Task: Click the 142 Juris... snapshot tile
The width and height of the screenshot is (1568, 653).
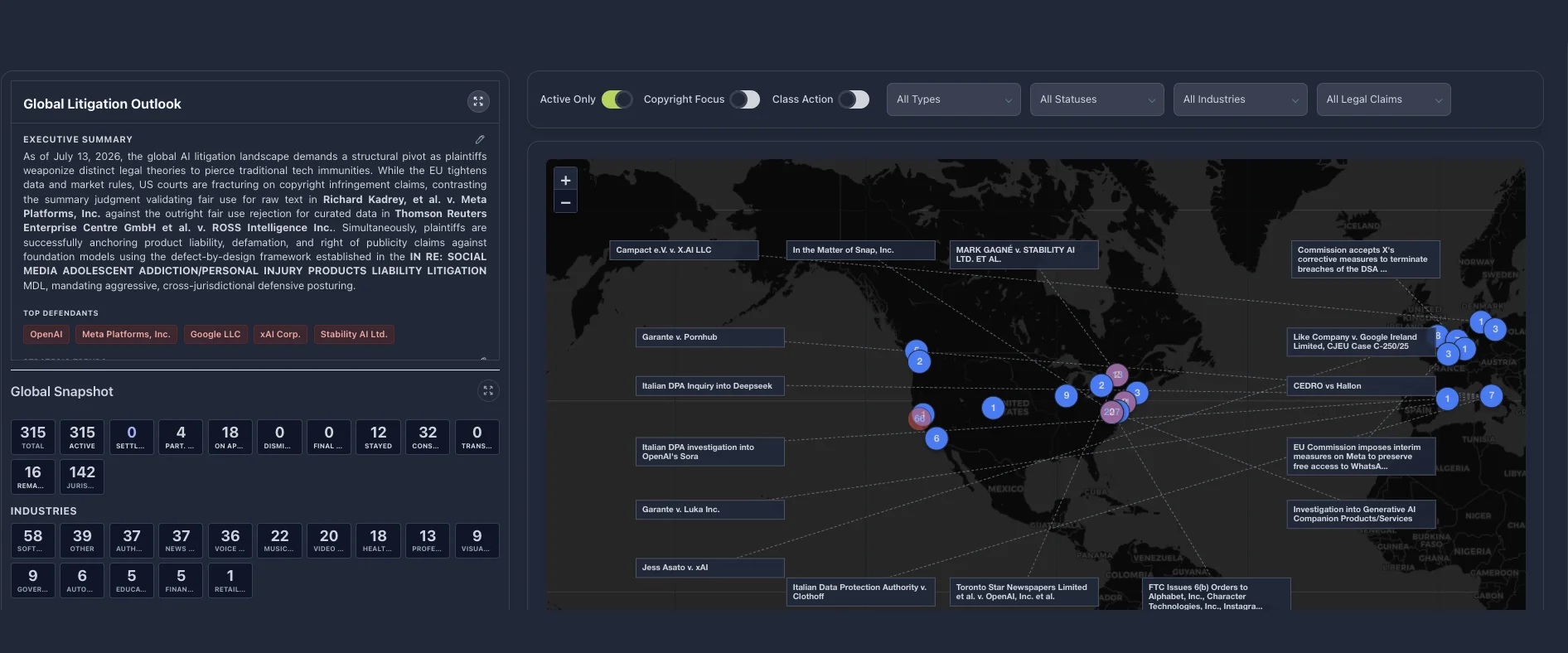Action: [82, 476]
